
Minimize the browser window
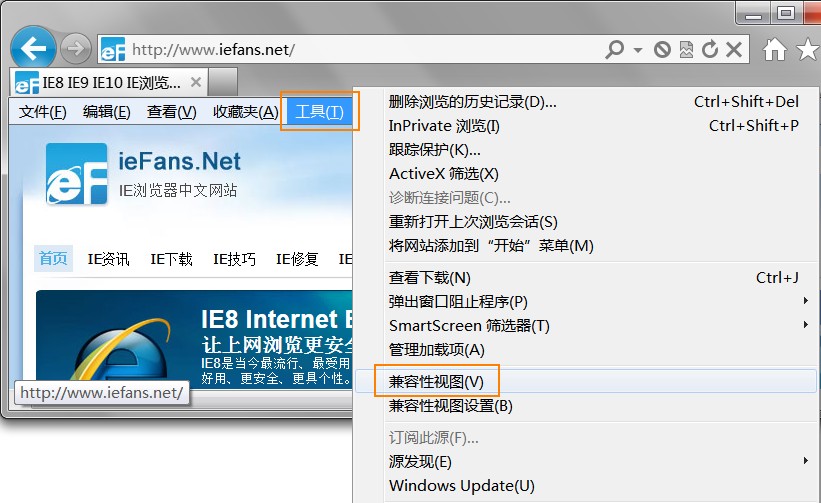[753, 14]
